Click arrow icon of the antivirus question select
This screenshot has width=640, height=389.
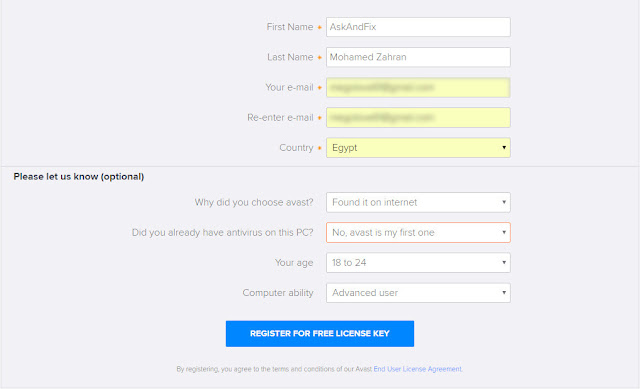pyautogui.click(x=504, y=233)
